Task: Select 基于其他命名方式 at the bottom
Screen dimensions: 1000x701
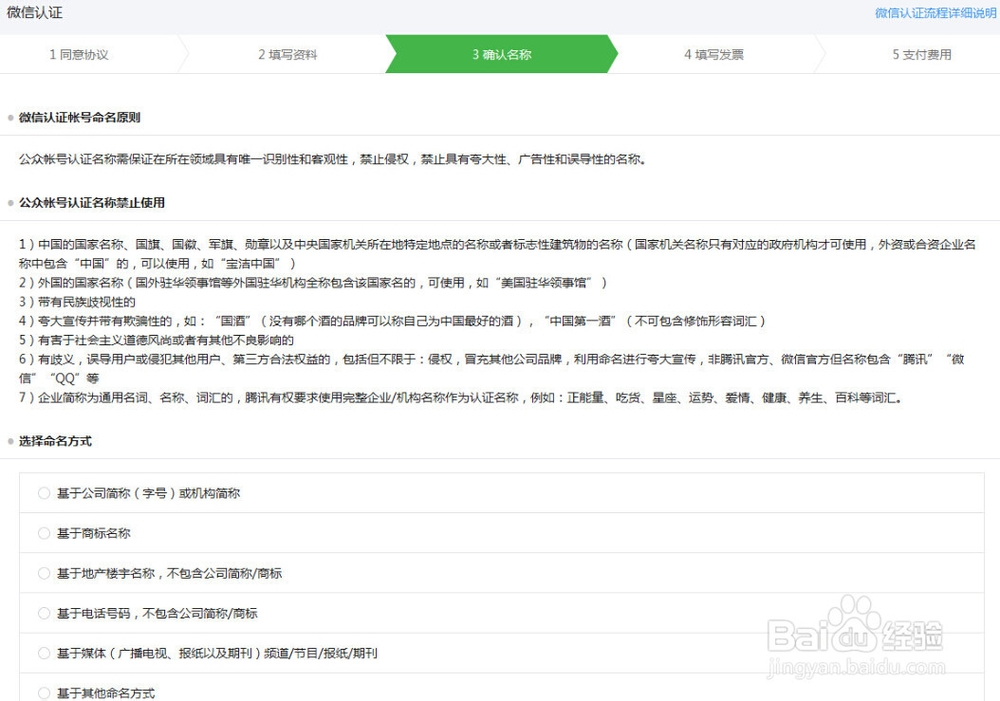Action: coord(43,692)
